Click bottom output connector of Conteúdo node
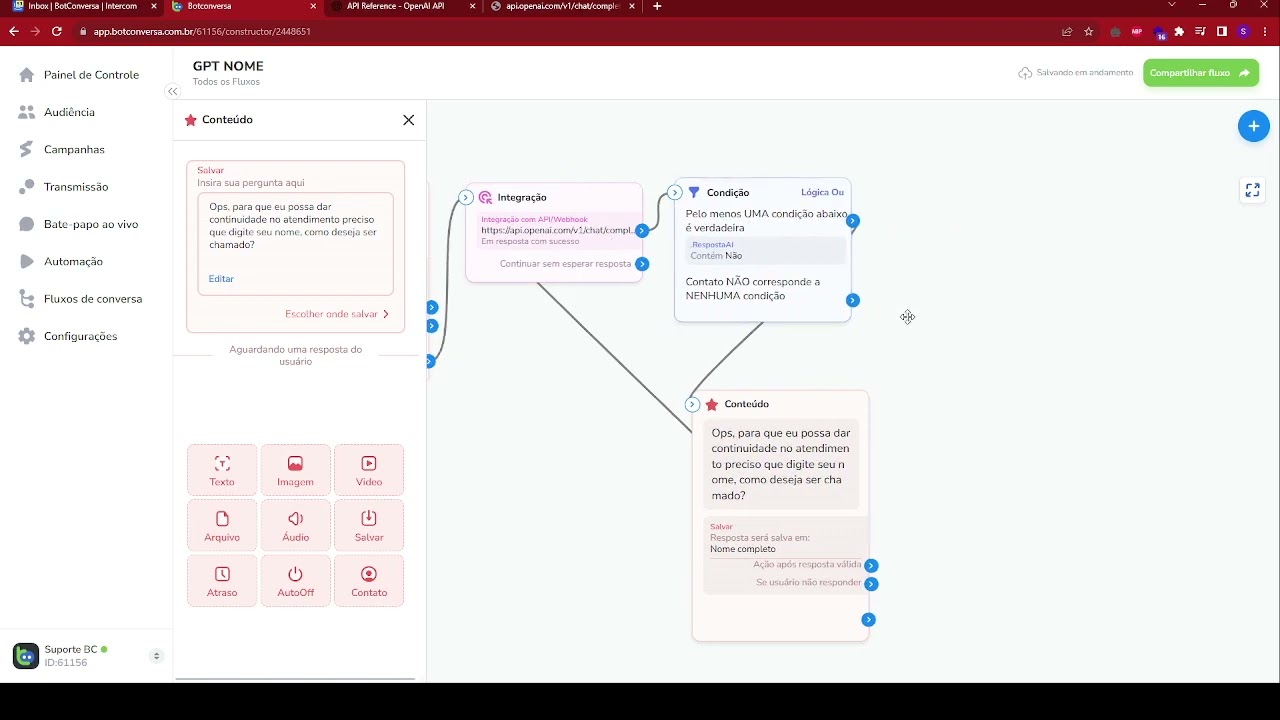This screenshot has height=720, width=1280. pyautogui.click(x=868, y=620)
